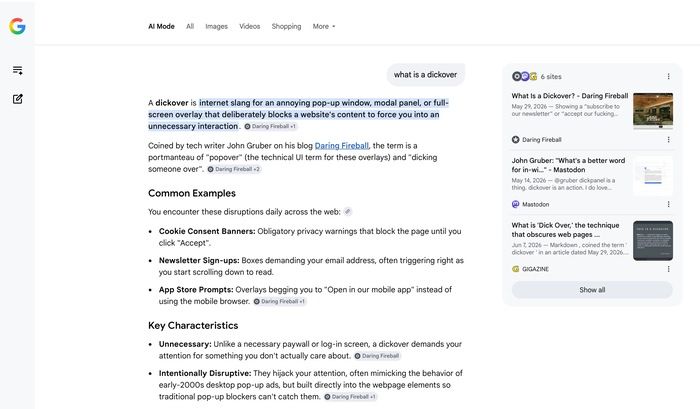Screen dimensions: 700x409
Task: Open the AI Mode history icon in the sidebar
Action: click(x=17, y=70)
